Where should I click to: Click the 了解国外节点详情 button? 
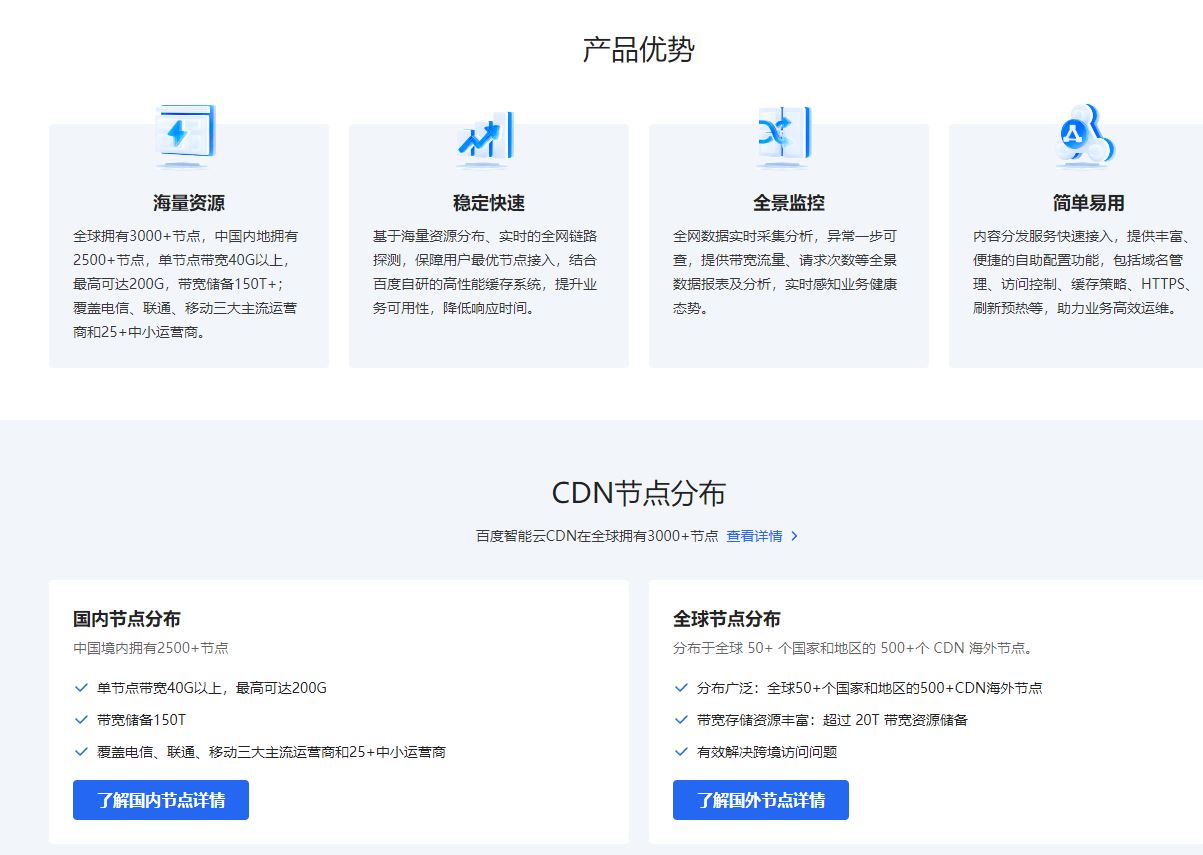point(761,800)
